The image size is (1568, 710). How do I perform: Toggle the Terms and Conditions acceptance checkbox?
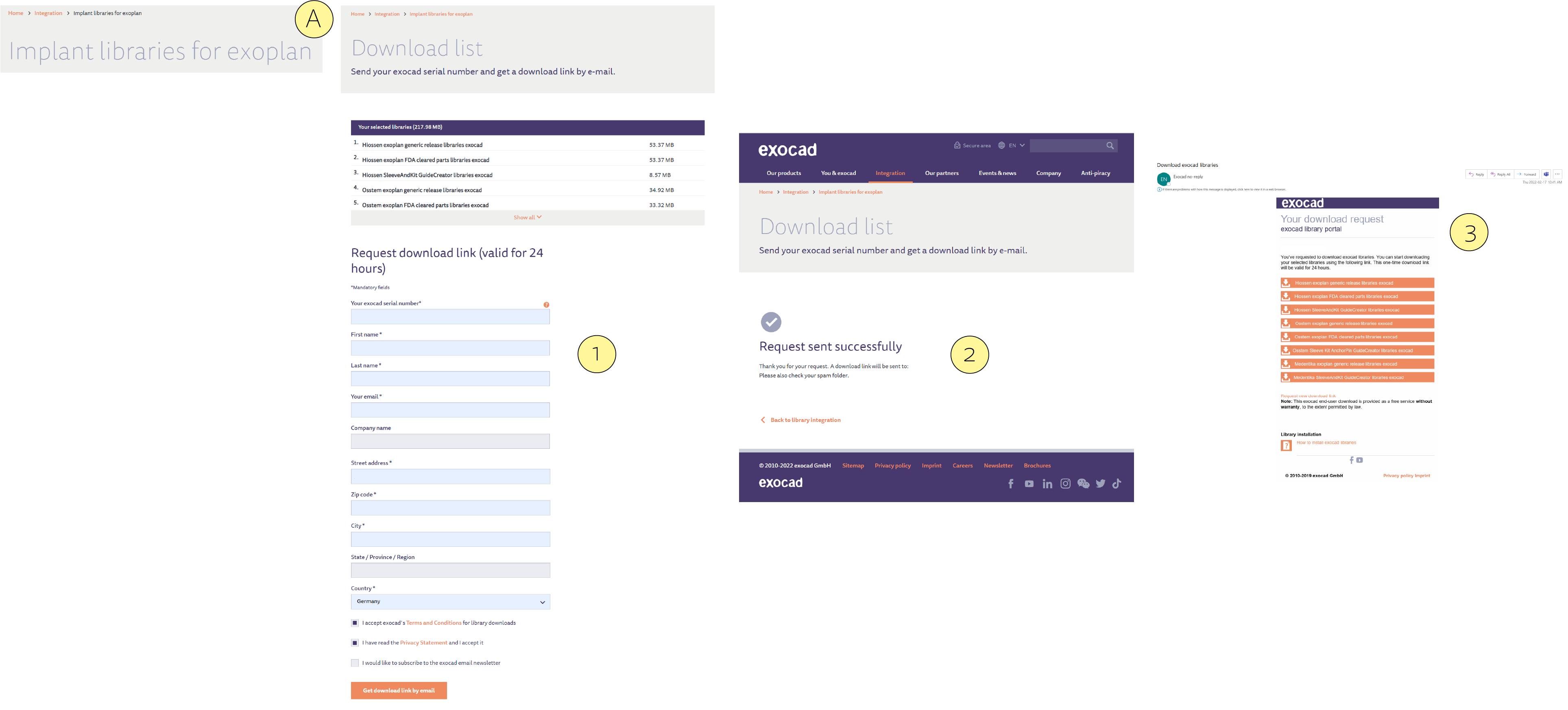[x=355, y=623]
